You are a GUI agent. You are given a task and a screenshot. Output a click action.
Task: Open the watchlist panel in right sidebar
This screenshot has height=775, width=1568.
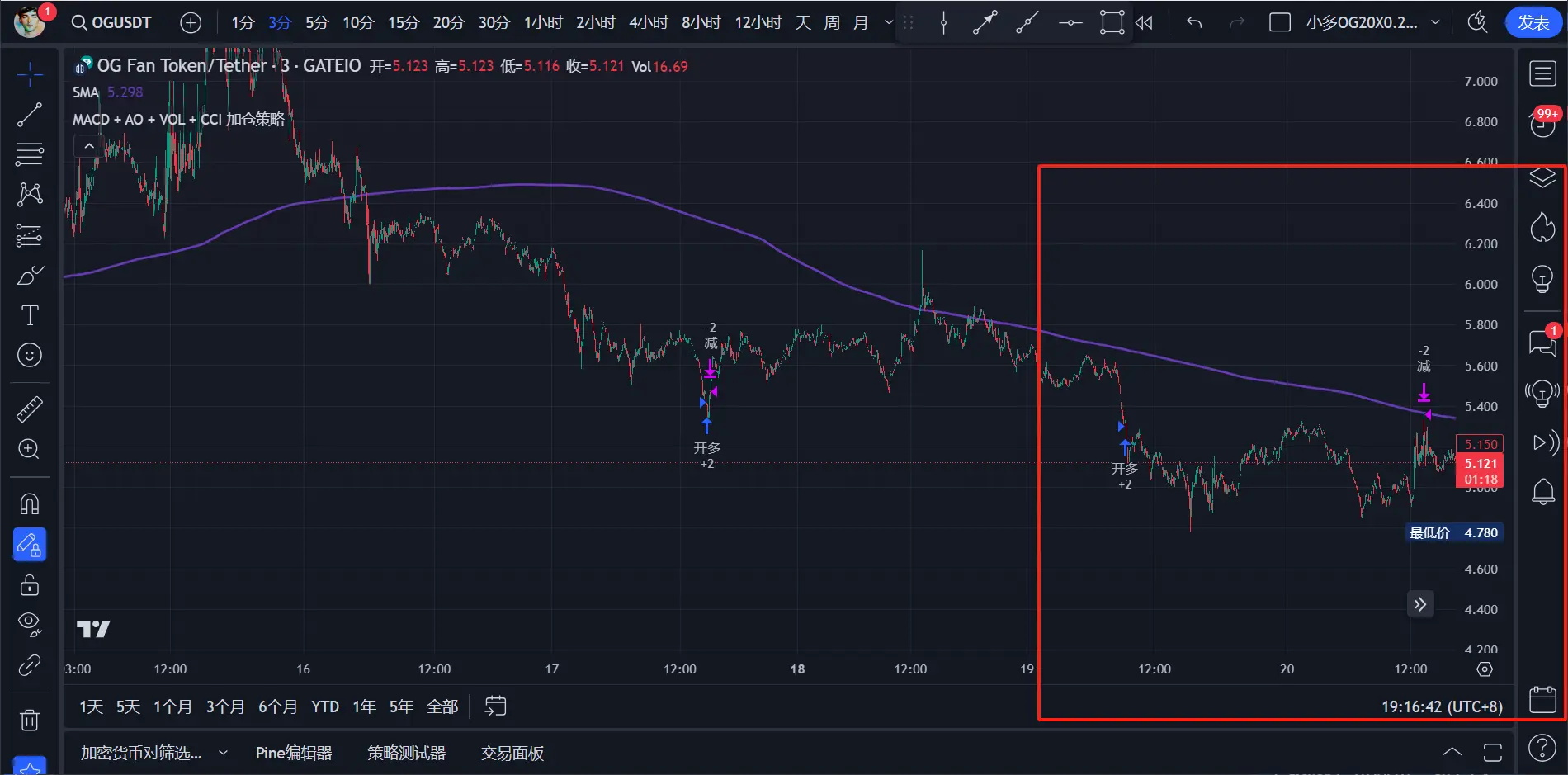point(1542,74)
